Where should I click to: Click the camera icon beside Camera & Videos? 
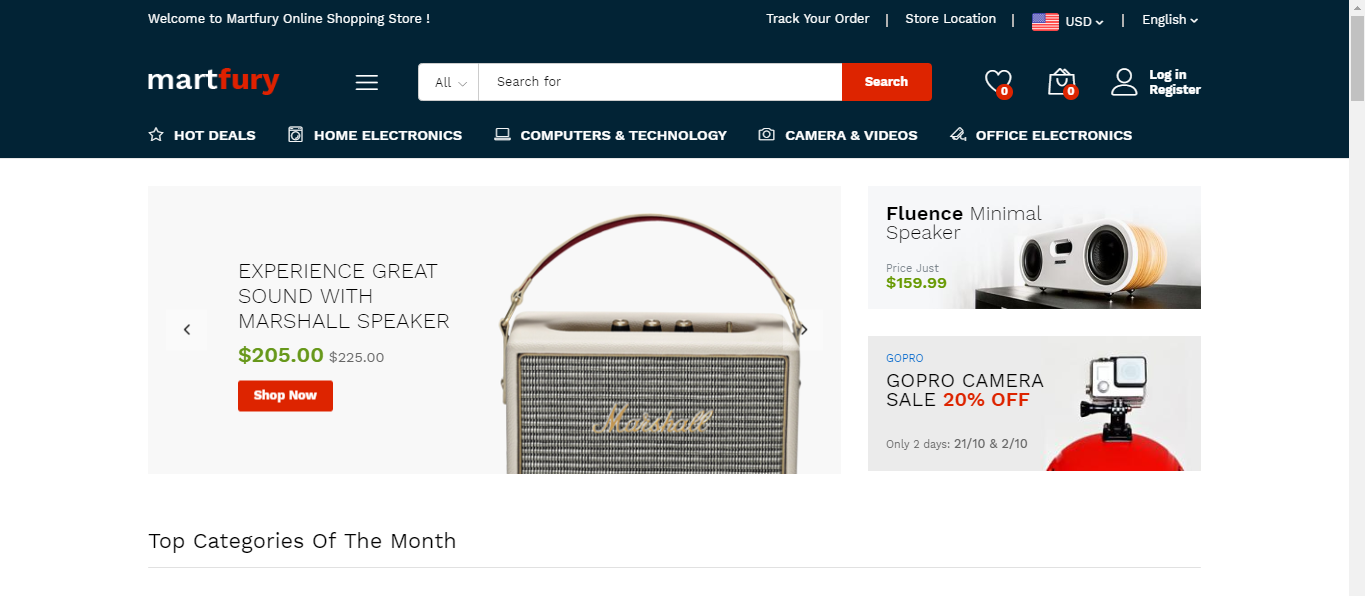click(x=766, y=134)
